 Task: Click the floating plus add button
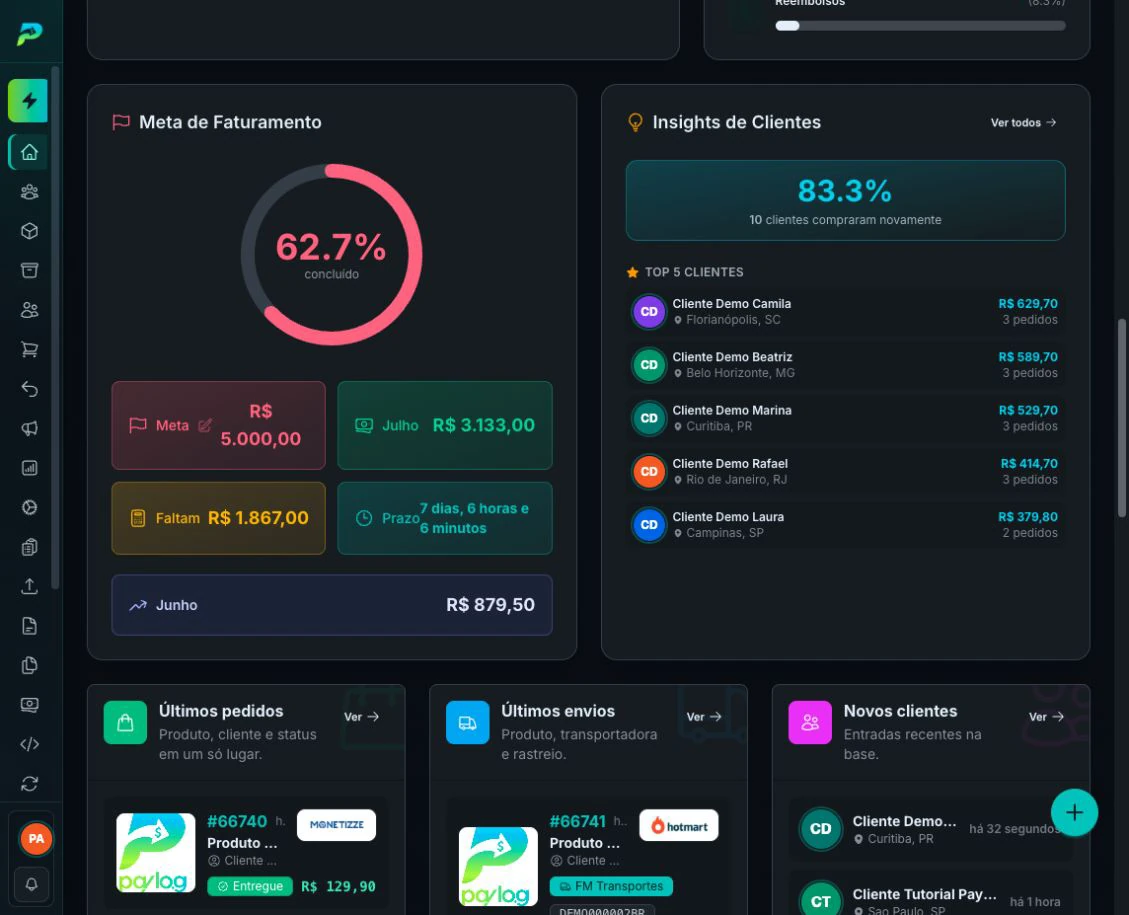click(1074, 813)
